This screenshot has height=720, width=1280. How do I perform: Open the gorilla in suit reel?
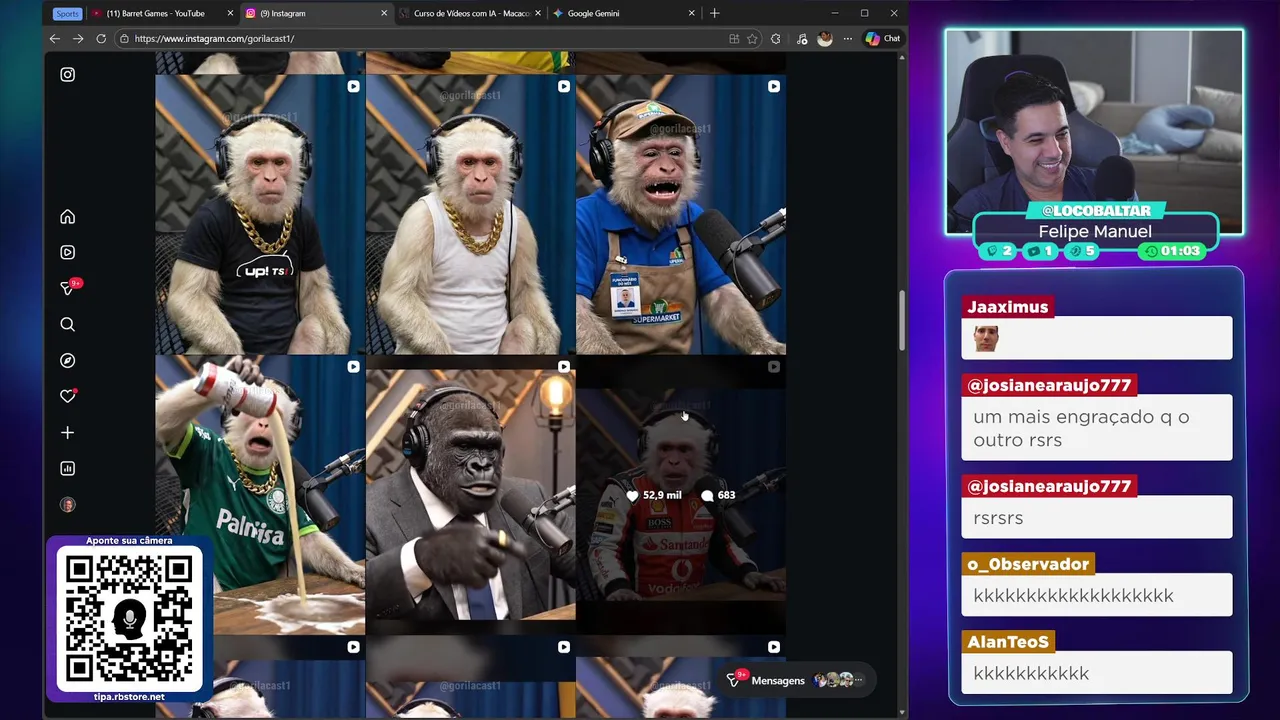pyautogui.click(x=470, y=495)
